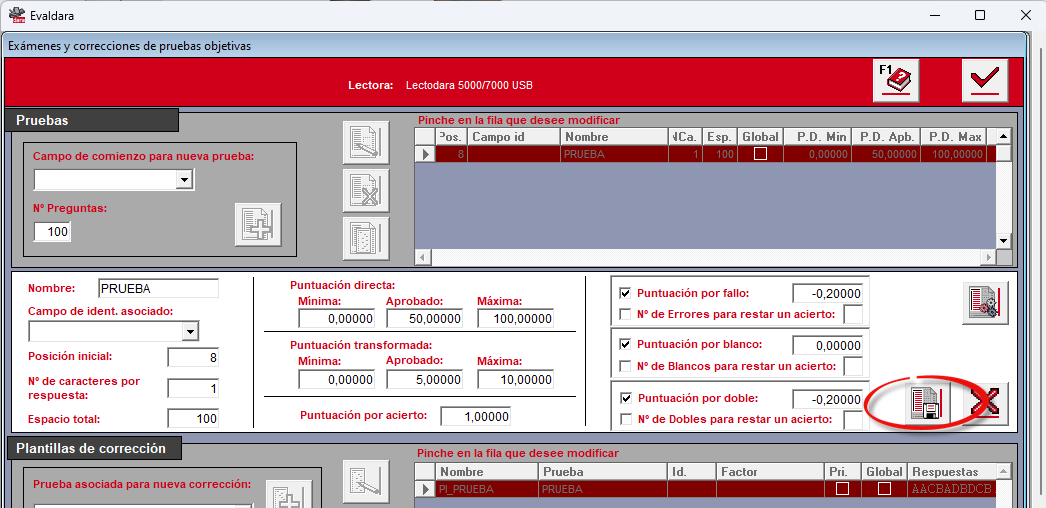The height and width of the screenshot is (508, 1046).
Task: Click the Puntuación transformada Aprobado field
Action: [x=424, y=379]
